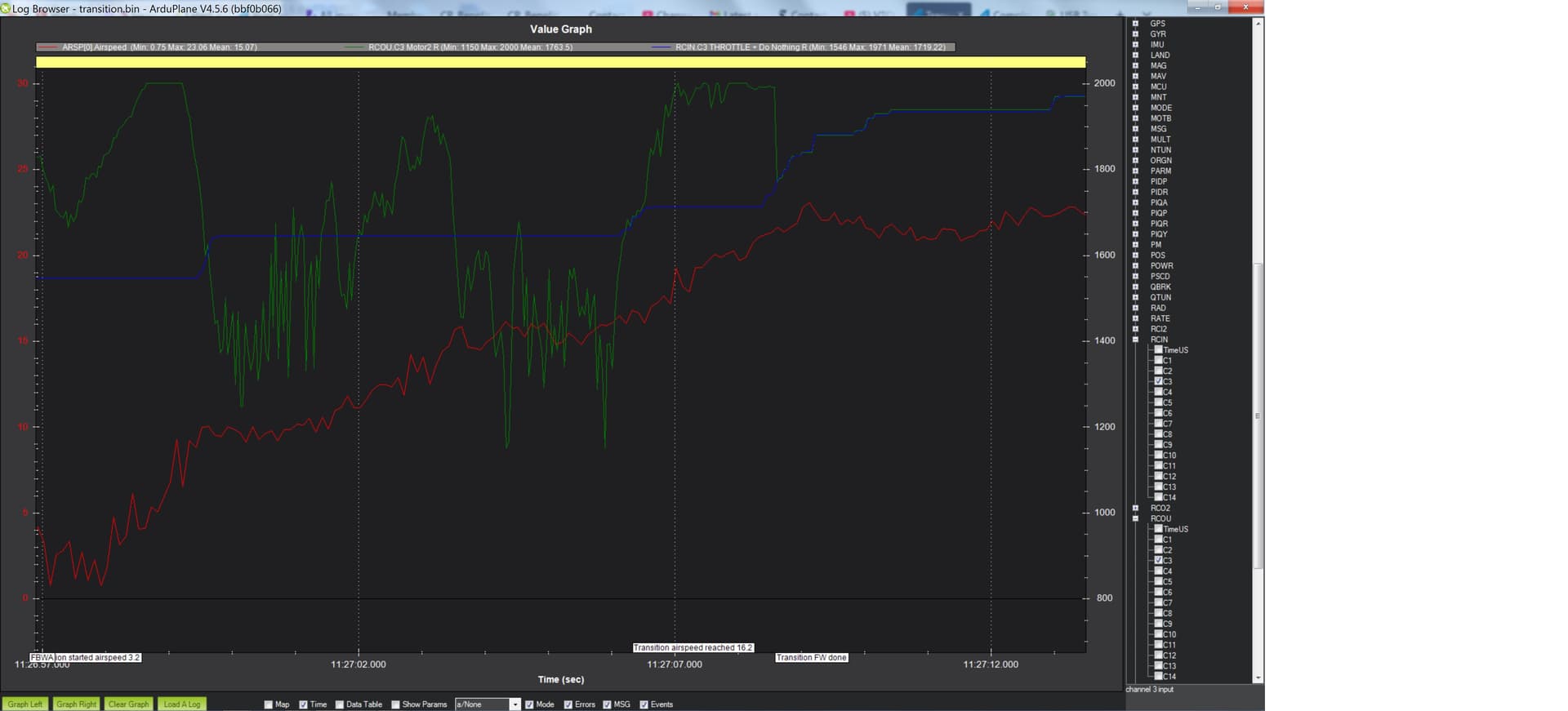Image resolution: width=1568 pixels, height=711 pixels.
Task: Click the ARSP[0] Airspeed legend entry
Action: click(148, 47)
